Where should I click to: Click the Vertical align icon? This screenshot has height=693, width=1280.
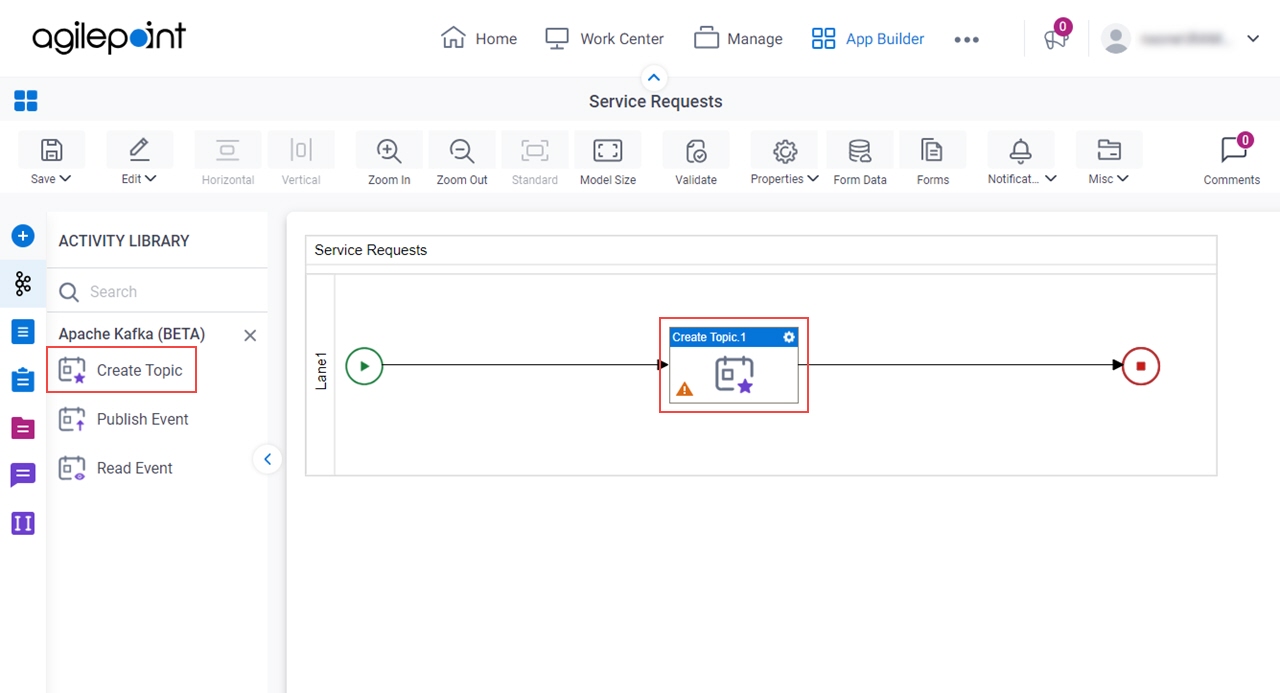(x=301, y=151)
